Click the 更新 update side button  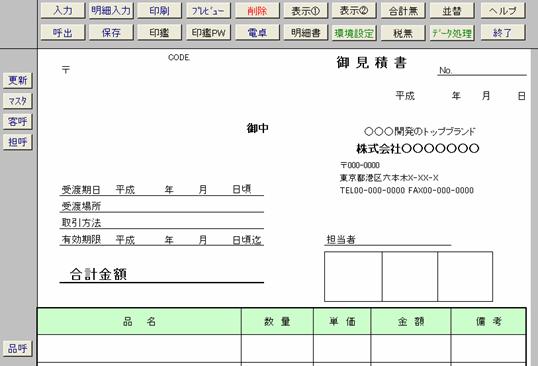coord(17,80)
